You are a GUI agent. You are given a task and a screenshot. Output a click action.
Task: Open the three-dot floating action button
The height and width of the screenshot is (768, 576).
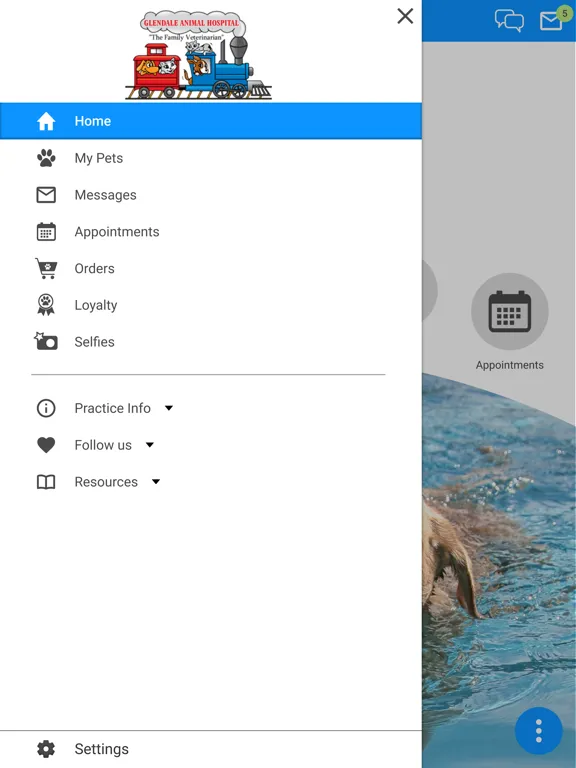[x=539, y=731]
